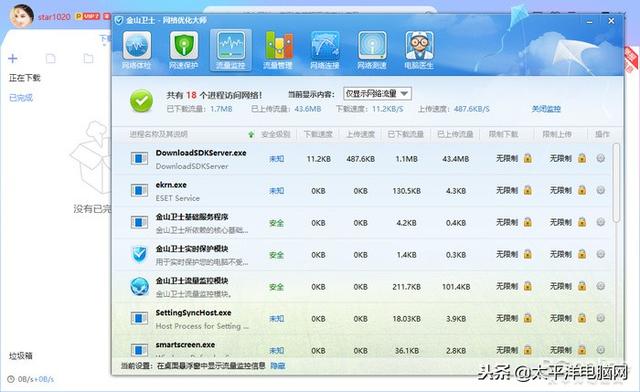The image size is (640, 392).
Task: Open the 仅显示网络流量 display content dropdown
Action: 377,94
